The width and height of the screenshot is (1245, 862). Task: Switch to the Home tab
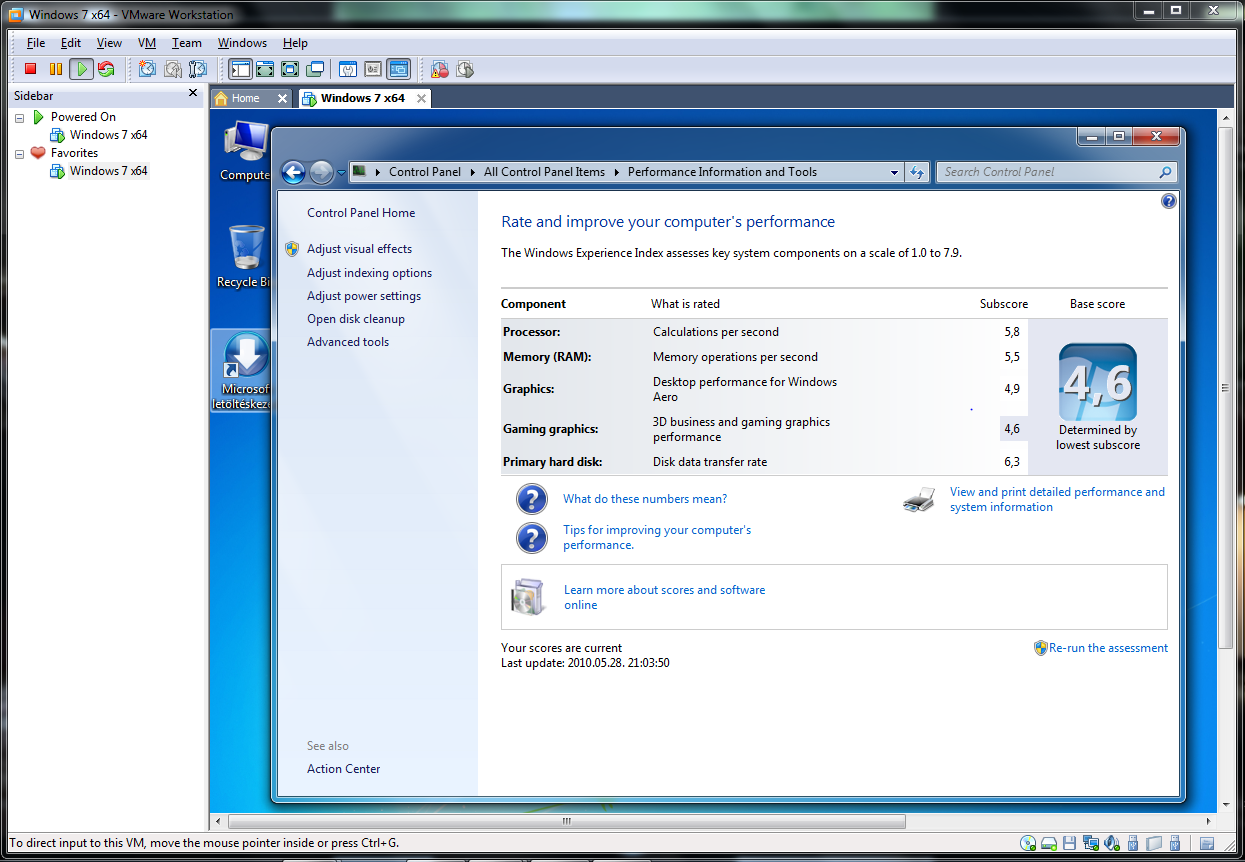(245, 98)
